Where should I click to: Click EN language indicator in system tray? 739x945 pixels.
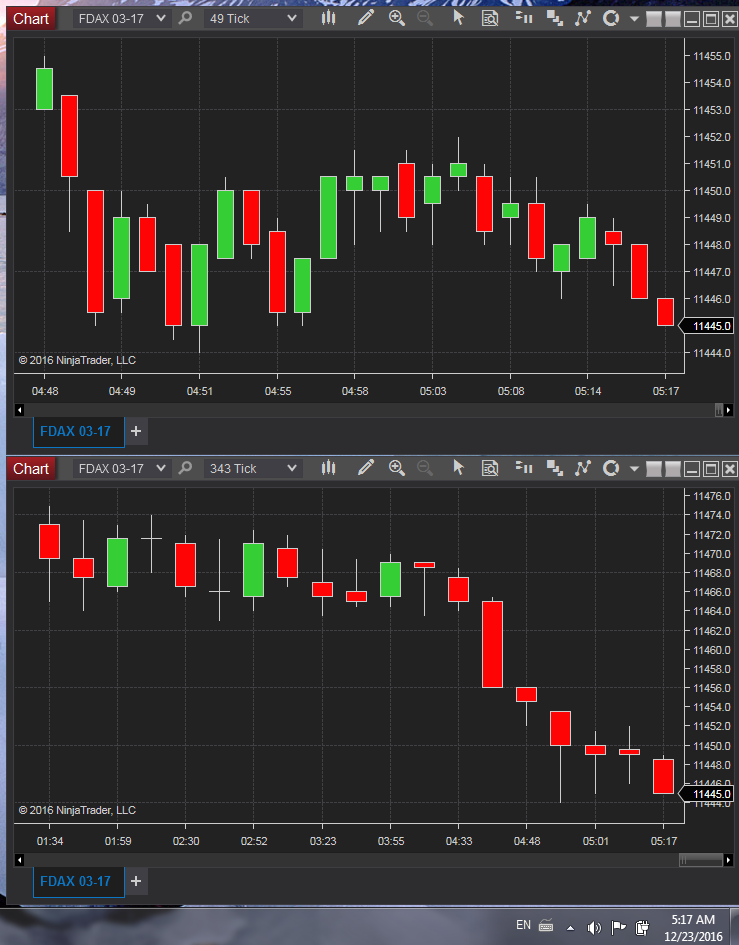click(523, 925)
